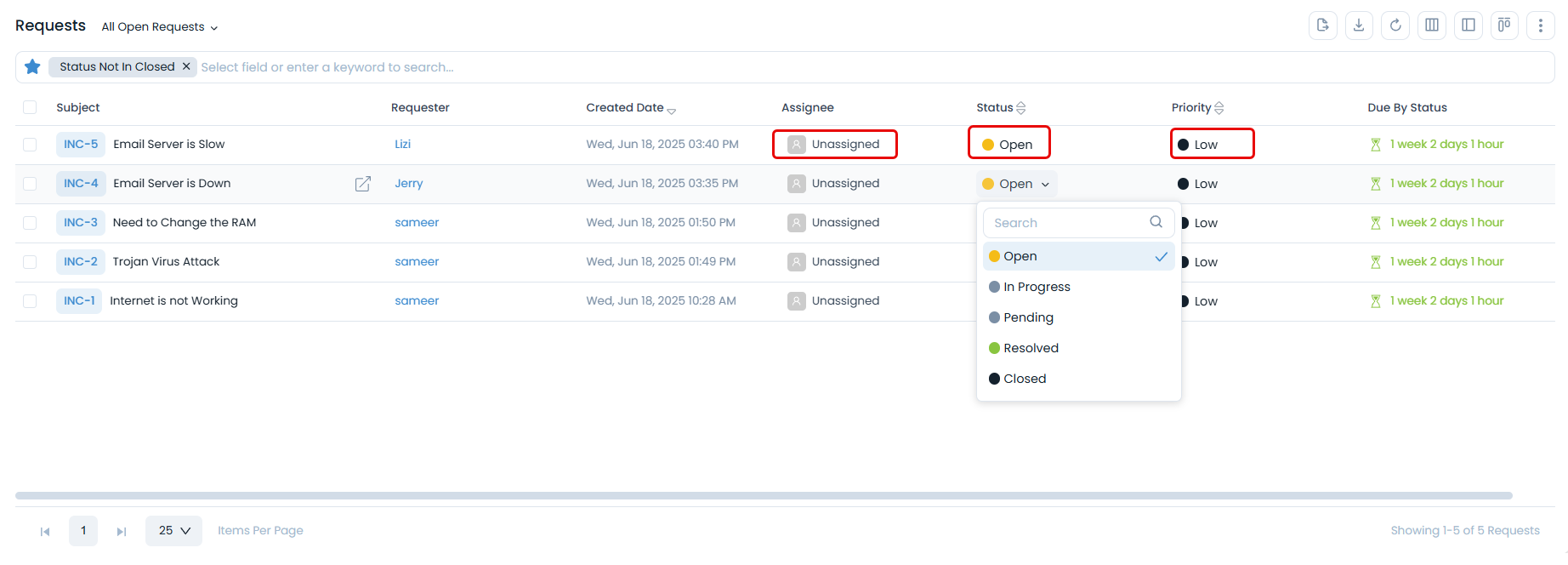Select In Progress status option
This screenshot has height=565, width=1568.
tap(1079, 287)
